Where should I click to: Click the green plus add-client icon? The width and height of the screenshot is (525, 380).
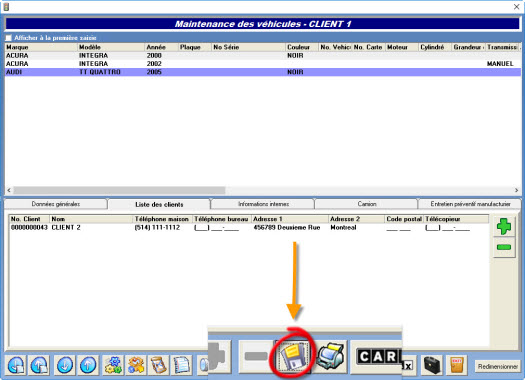coord(504,226)
